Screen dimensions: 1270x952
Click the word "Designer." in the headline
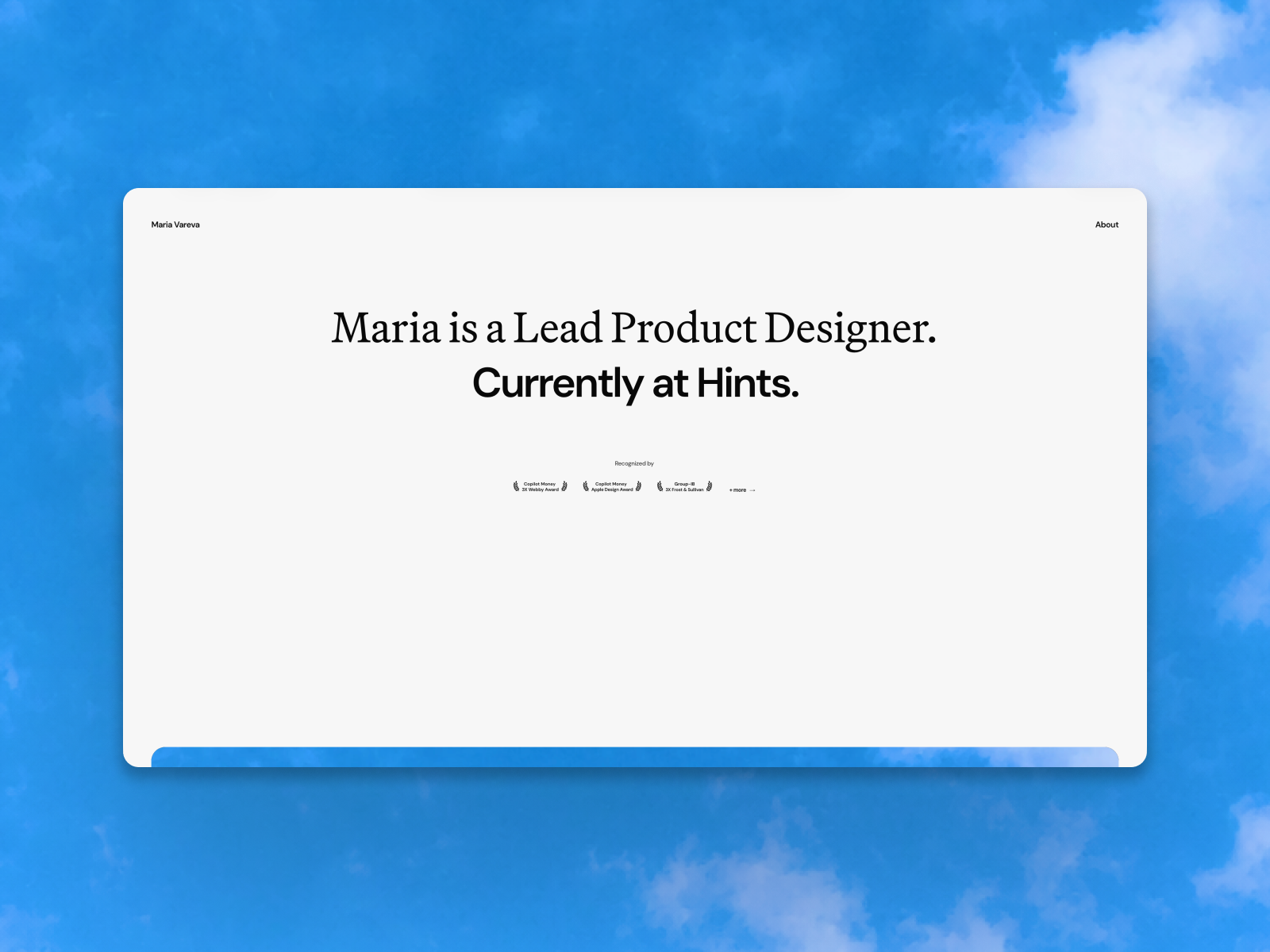click(850, 328)
